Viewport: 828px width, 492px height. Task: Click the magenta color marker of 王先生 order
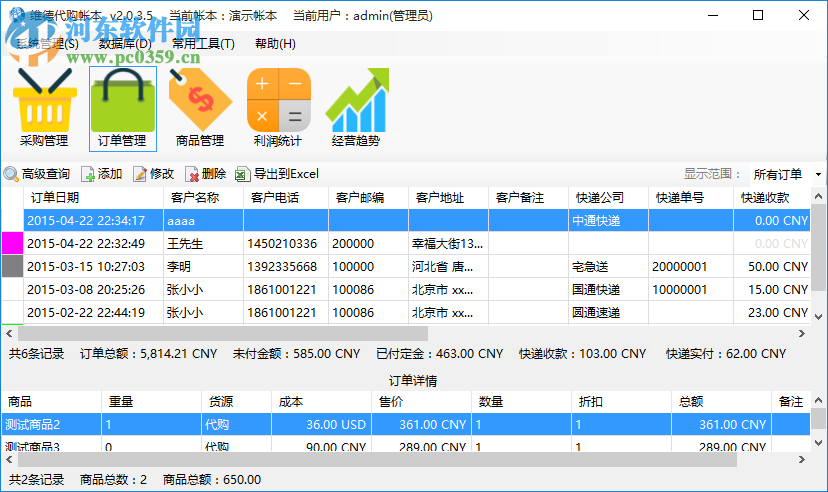pos(13,243)
